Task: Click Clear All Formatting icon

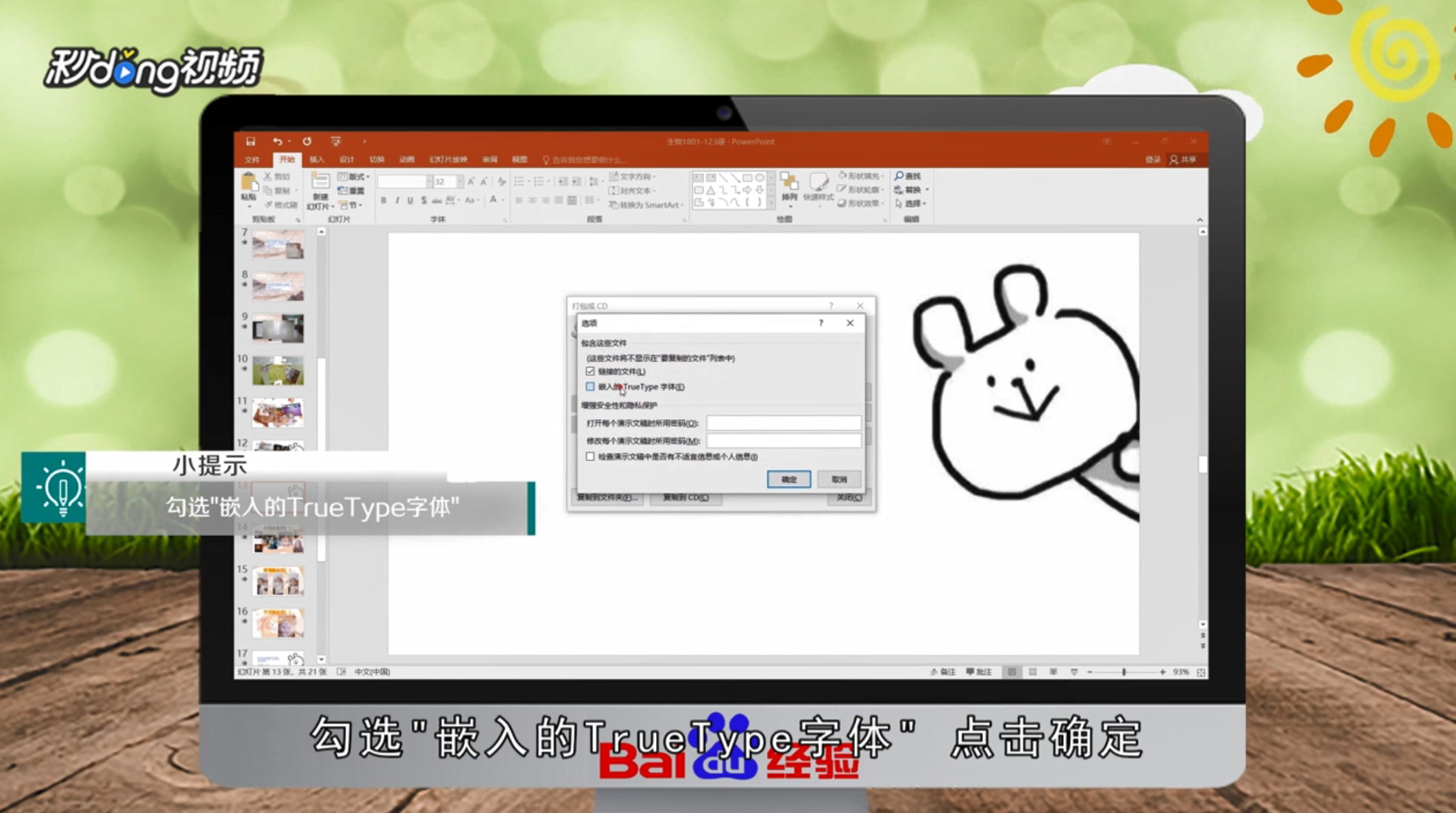Action: 502,182
